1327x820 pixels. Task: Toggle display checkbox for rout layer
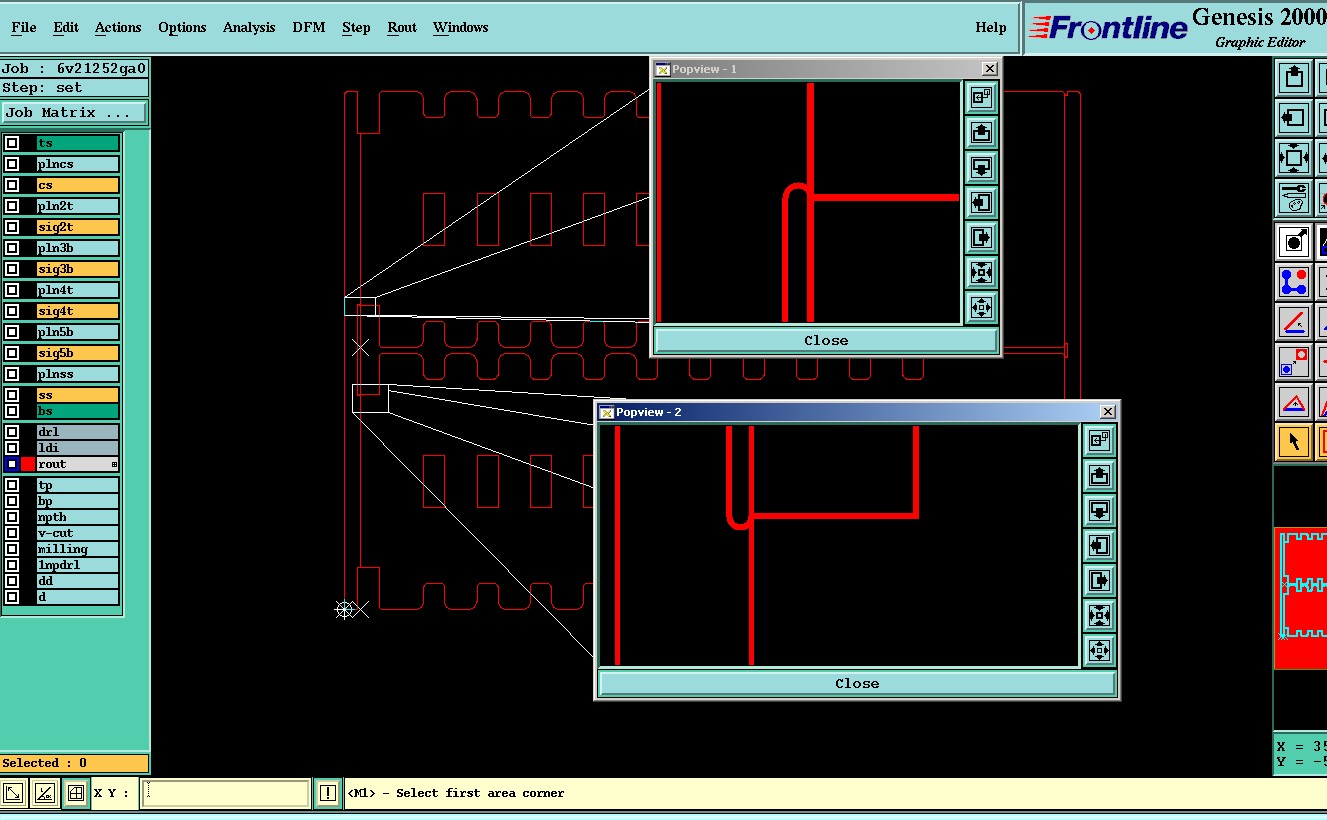click(x=12, y=464)
